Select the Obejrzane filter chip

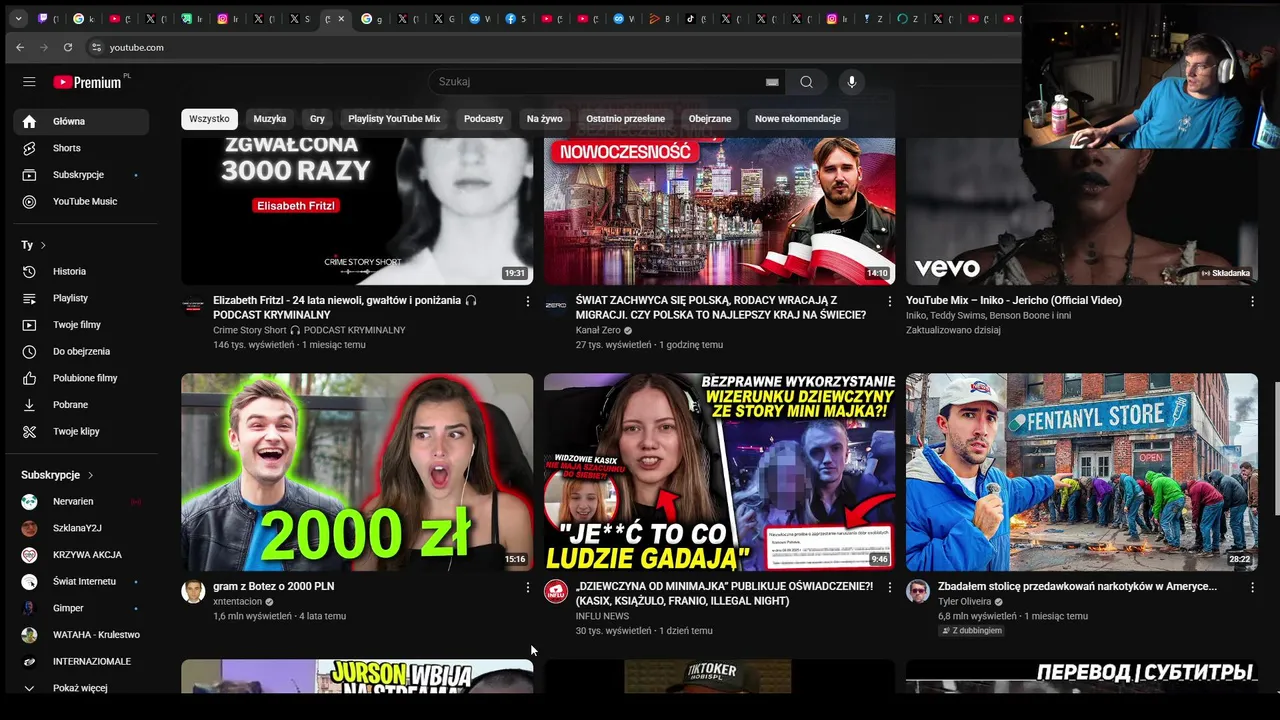click(710, 119)
